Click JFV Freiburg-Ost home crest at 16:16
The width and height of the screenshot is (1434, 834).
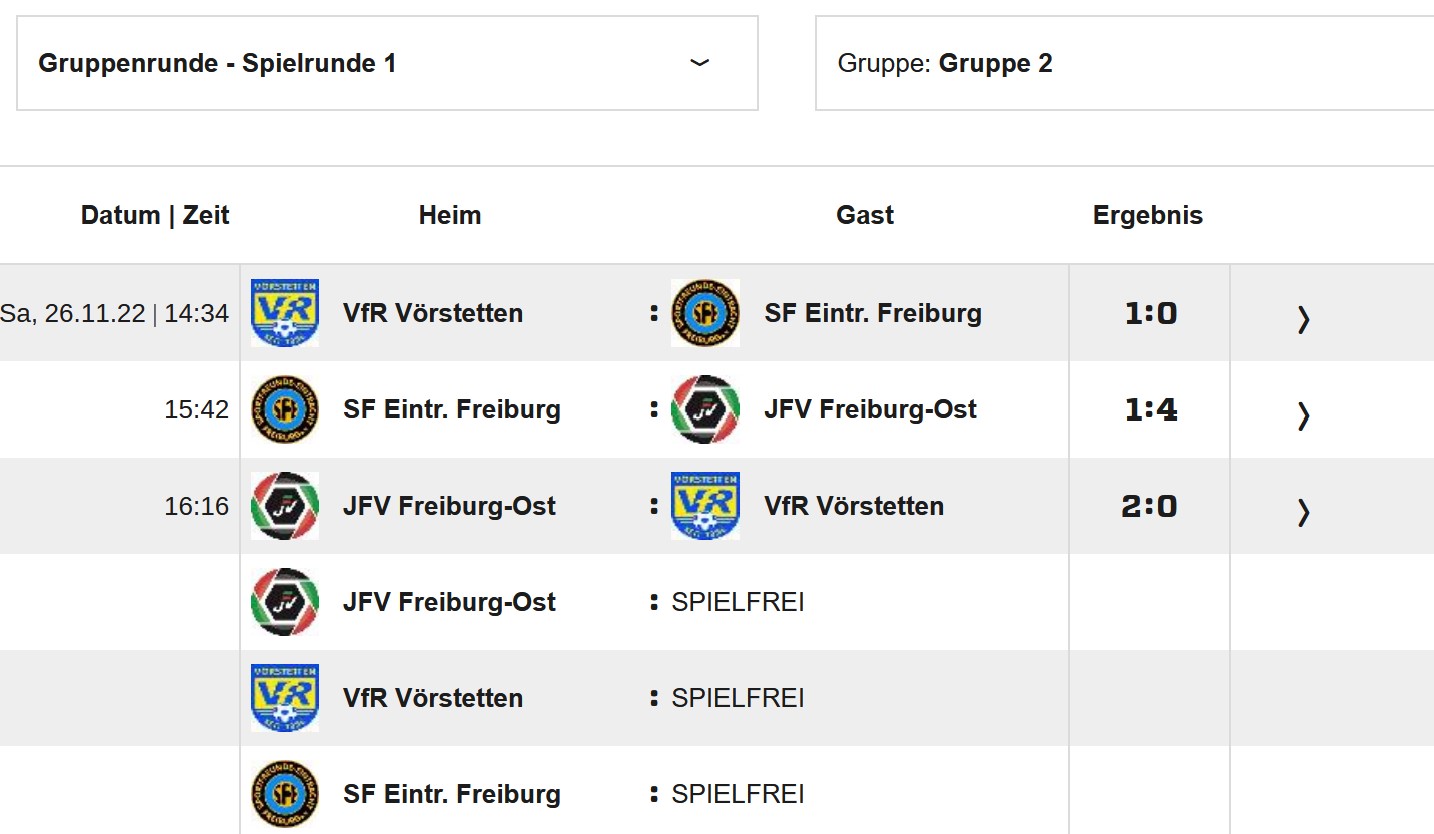coord(285,506)
